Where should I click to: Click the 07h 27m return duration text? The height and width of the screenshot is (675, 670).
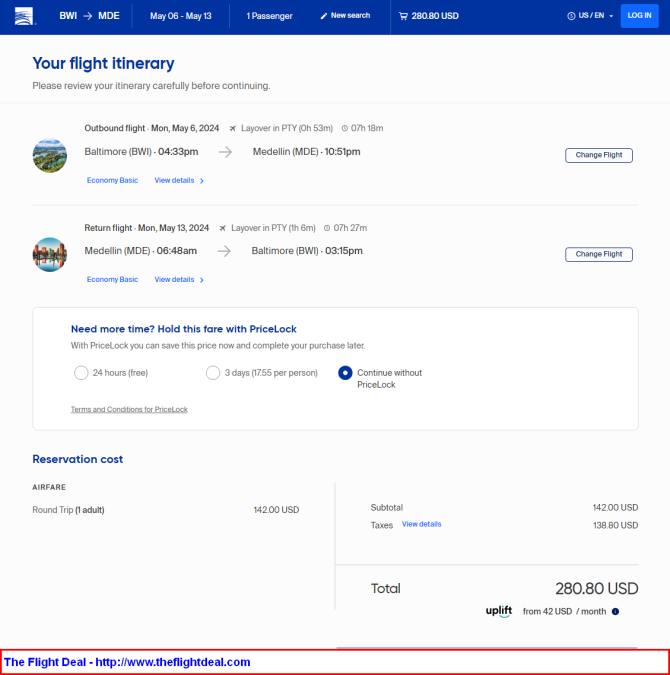point(350,228)
